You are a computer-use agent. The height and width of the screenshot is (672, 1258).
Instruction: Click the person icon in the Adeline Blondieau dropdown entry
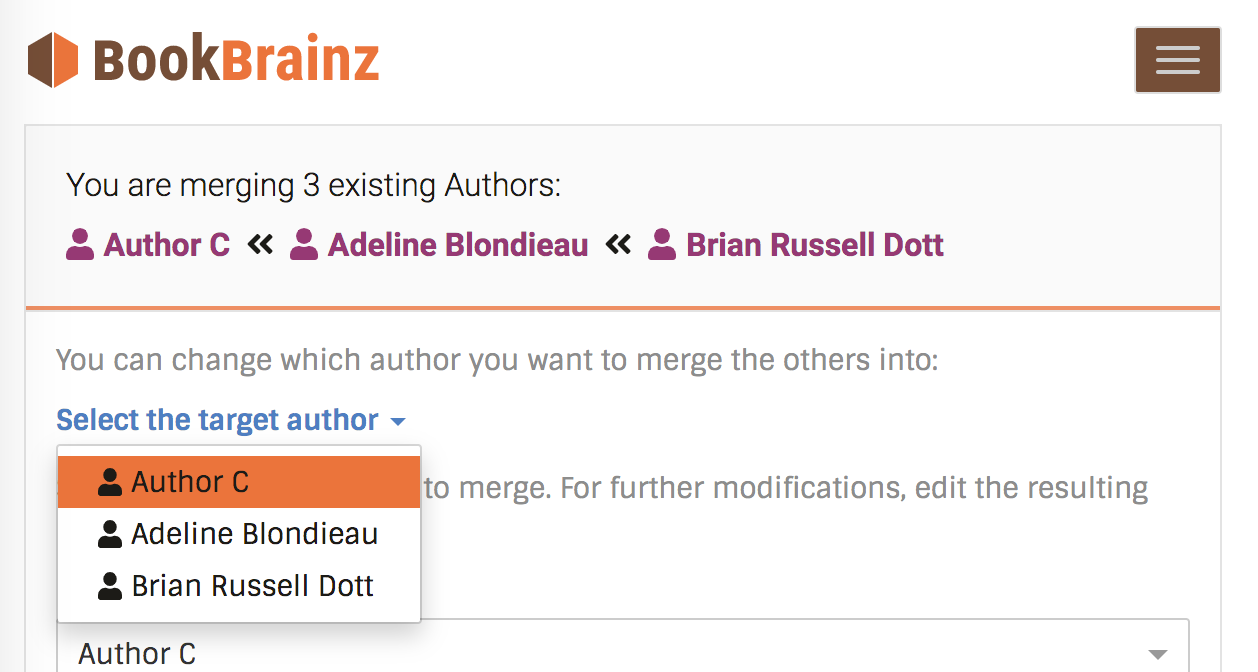[x=110, y=534]
